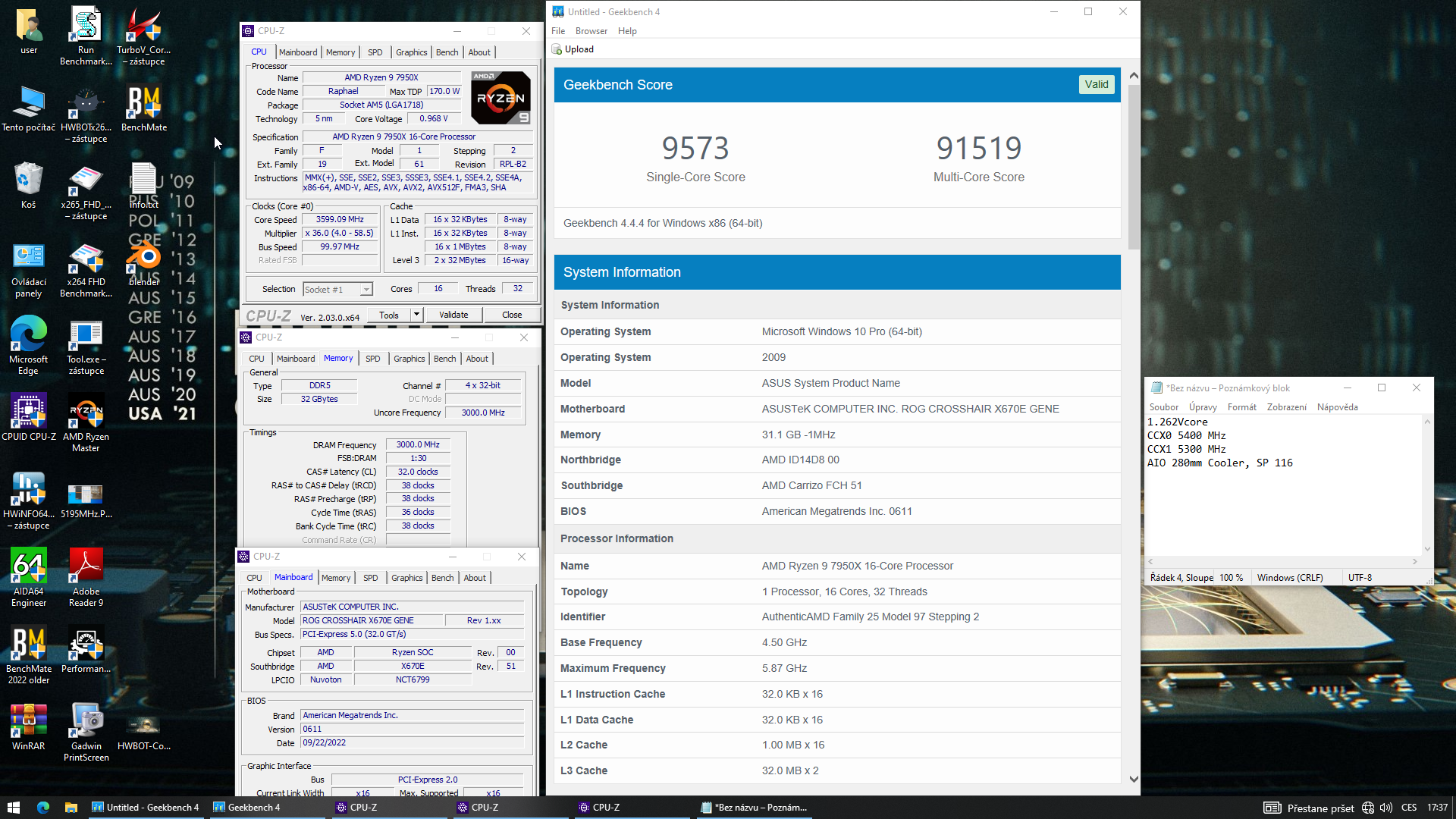Open Browser menu in Geekbench

point(591,31)
